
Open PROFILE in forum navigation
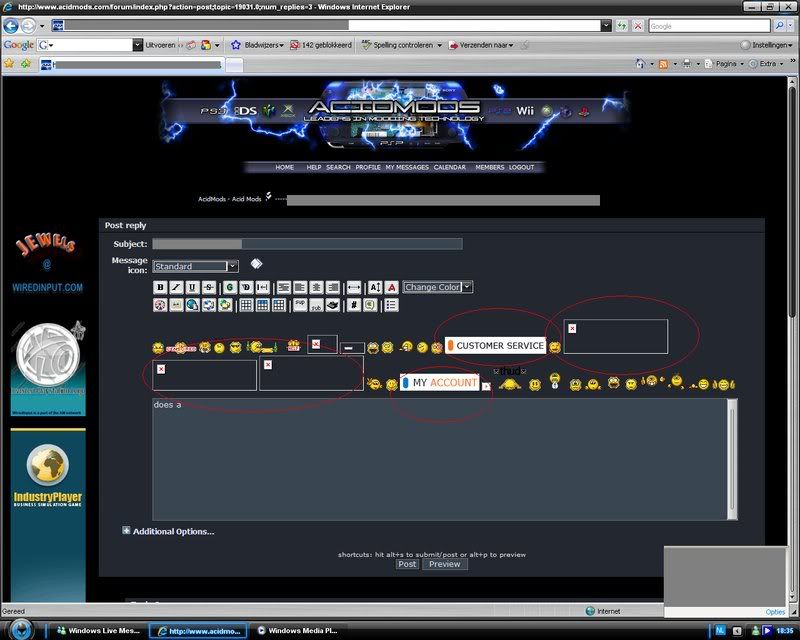(368, 167)
